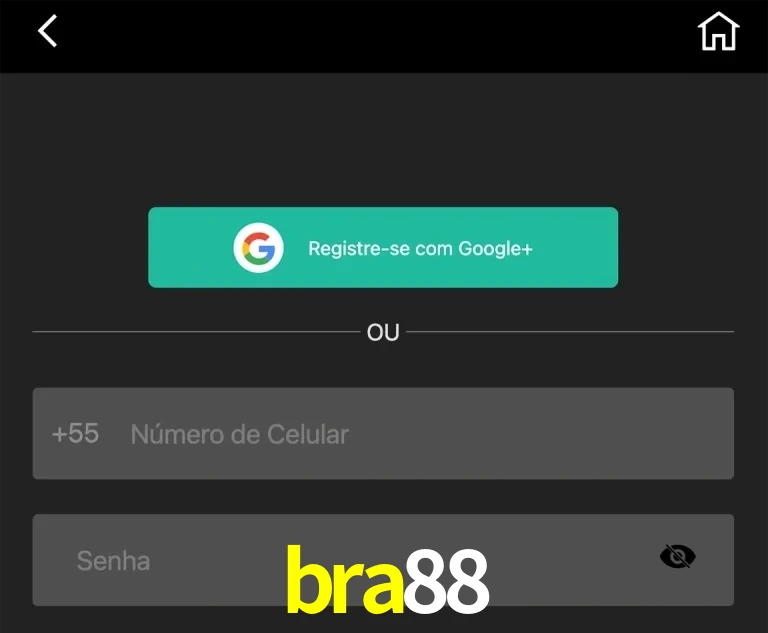Click the Número de Celular placeholder text
This screenshot has height=633, width=768.
click(x=240, y=434)
